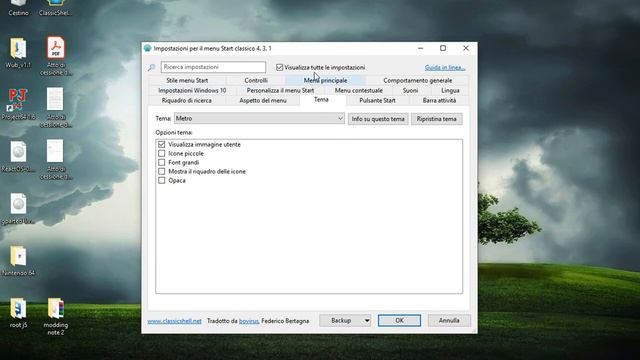Check Mostra il riquadro delle icone
640x360 pixels.
point(162,171)
